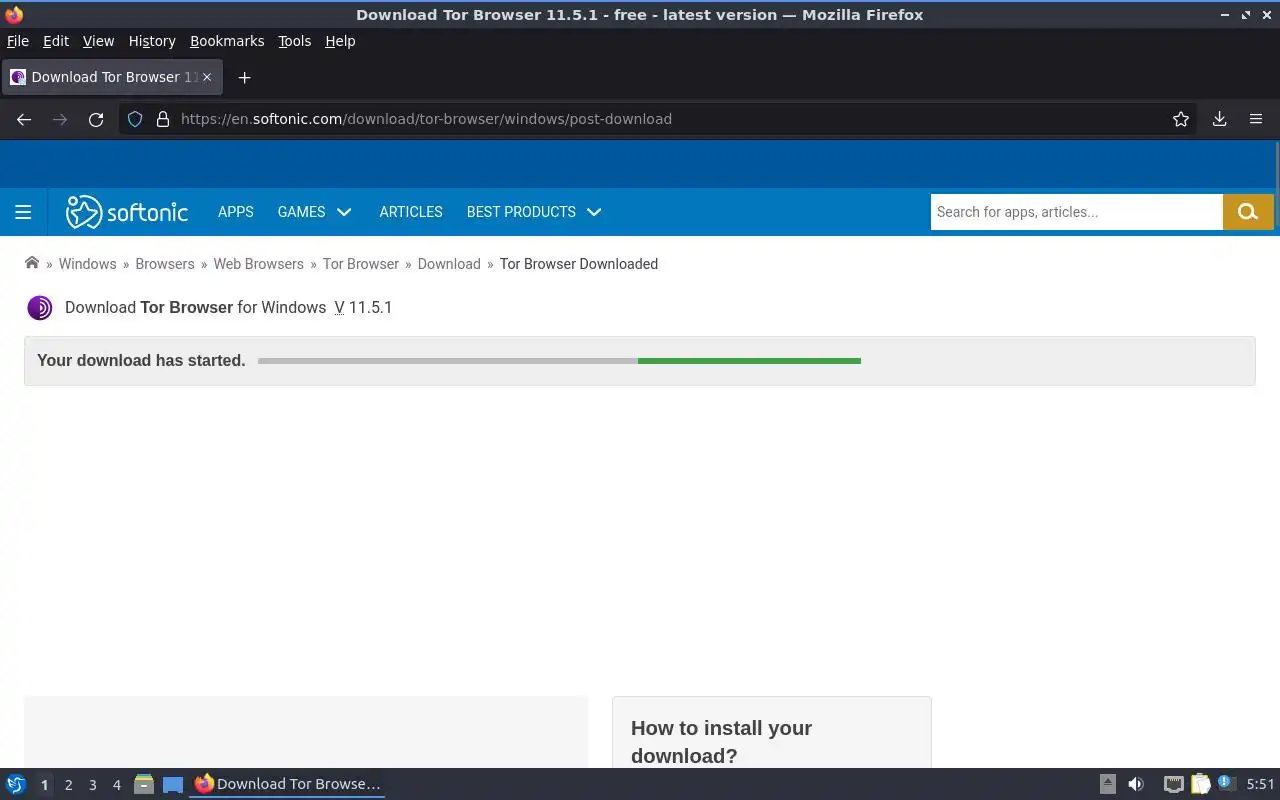This screenshot has width=1280, height=800.
Task: View site security padlock info
Action: click(163, 119)
